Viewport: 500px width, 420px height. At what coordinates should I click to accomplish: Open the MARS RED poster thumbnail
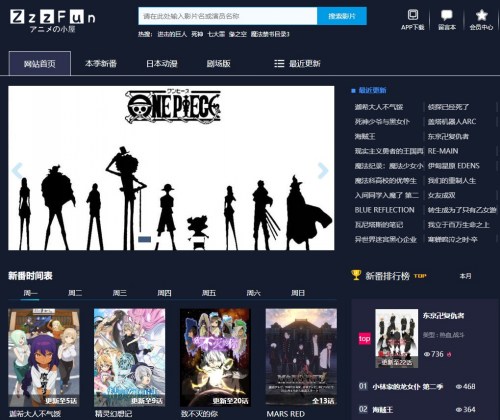point(301,357)
